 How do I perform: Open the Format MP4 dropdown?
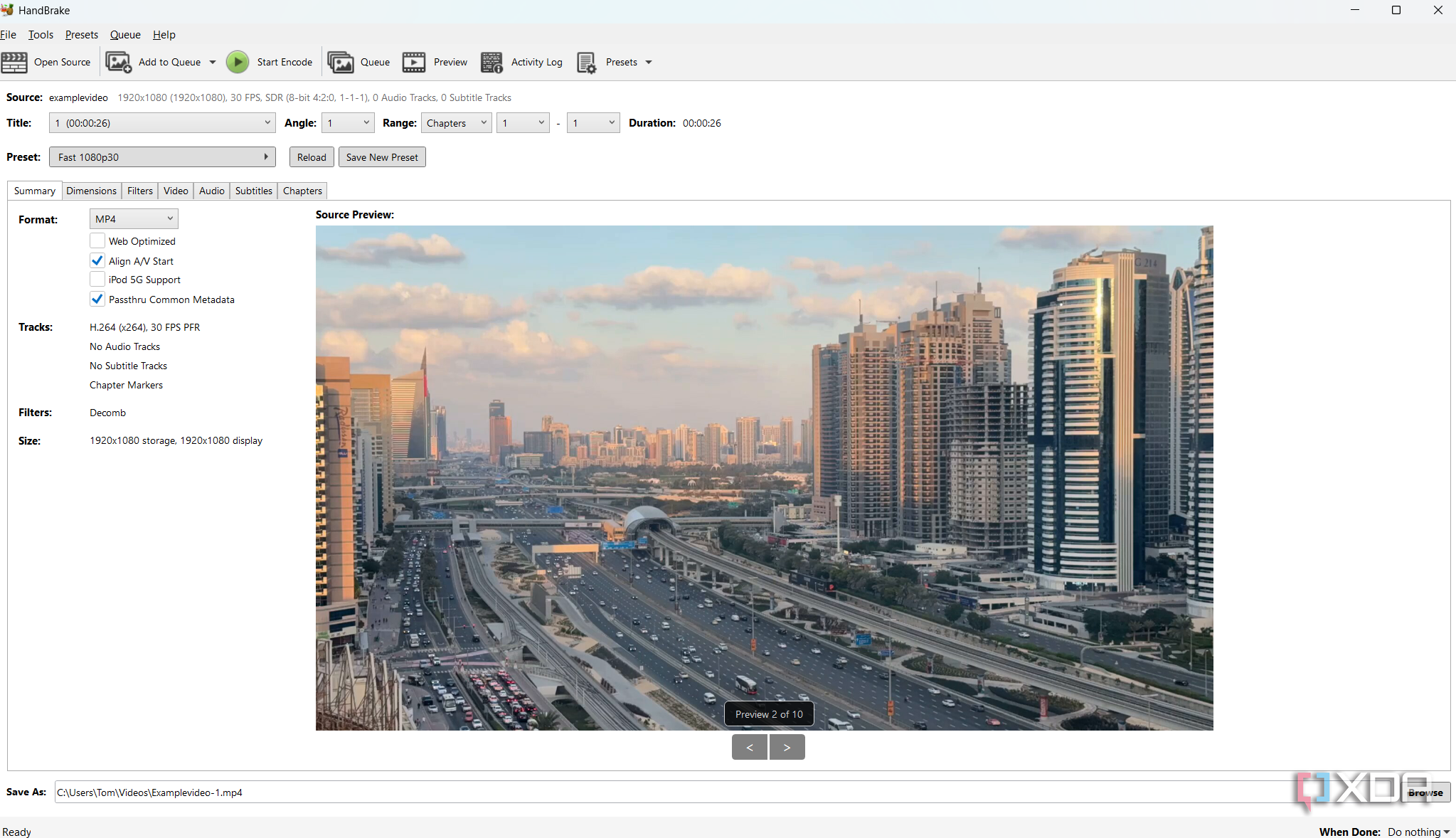point(134,219)
